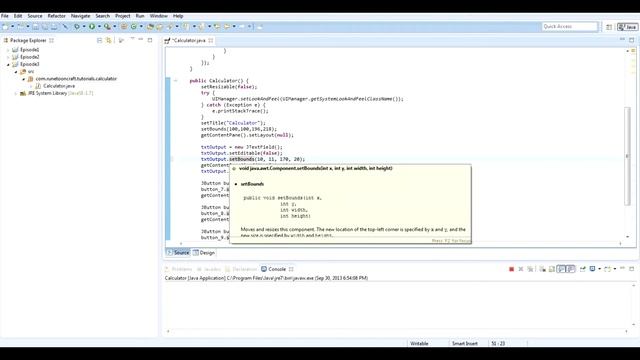Terminate the program with red stop icon
The image size is (640, 360).
pos(511,269)
